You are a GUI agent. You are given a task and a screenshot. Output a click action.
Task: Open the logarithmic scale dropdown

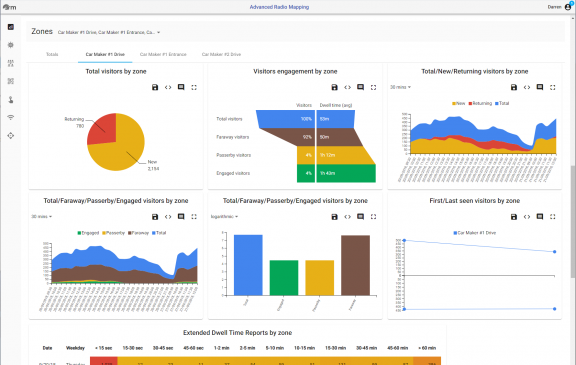point(224,217)
